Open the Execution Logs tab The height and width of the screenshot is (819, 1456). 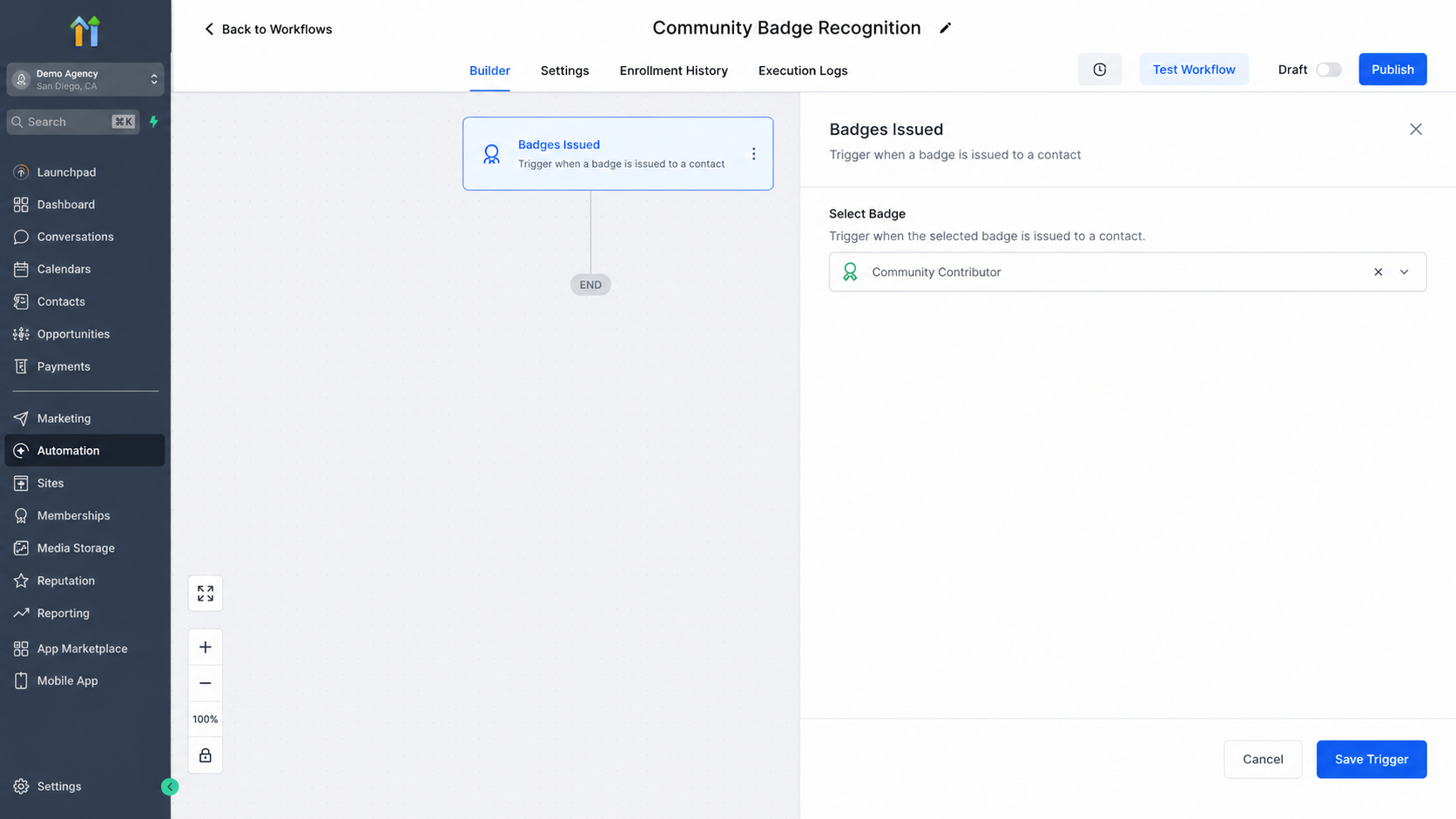click(802, 70)
